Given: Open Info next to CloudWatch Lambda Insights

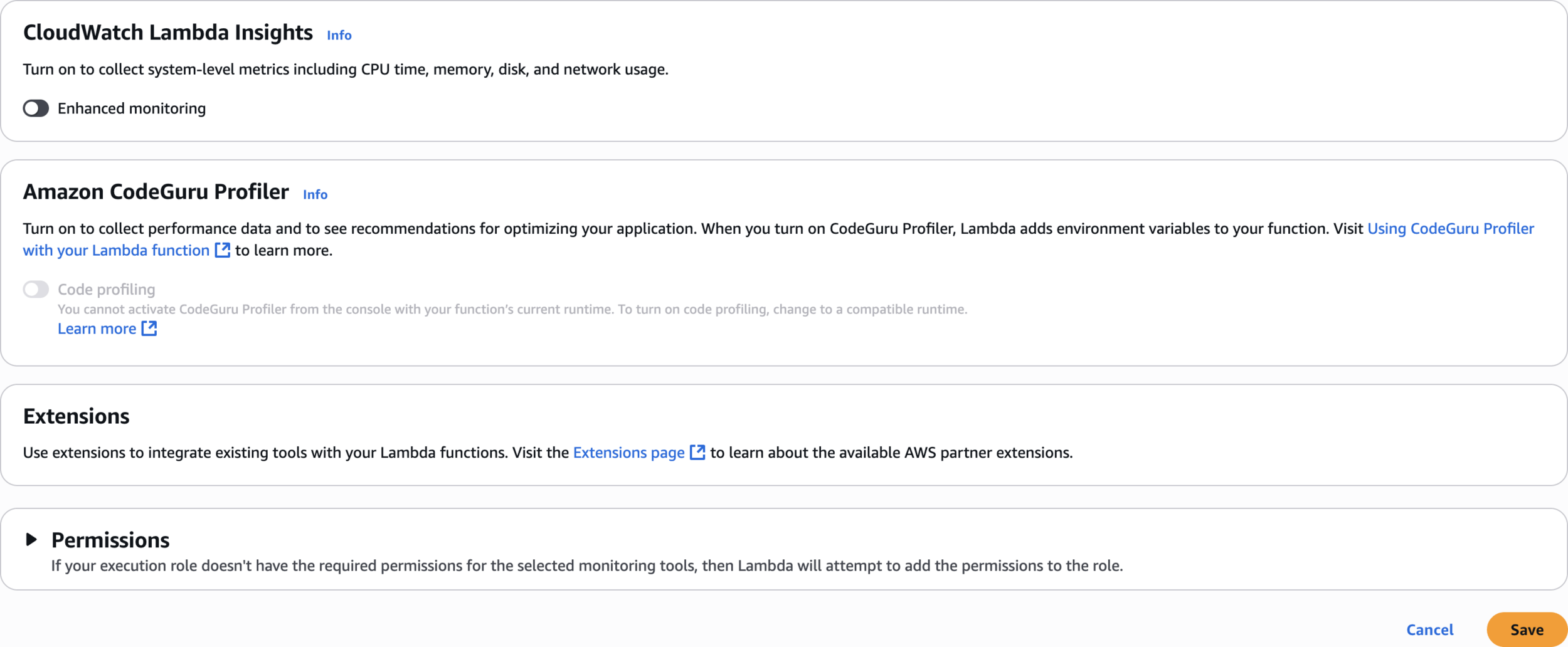Looking at the screenshot, I should [x=339, y=35].
